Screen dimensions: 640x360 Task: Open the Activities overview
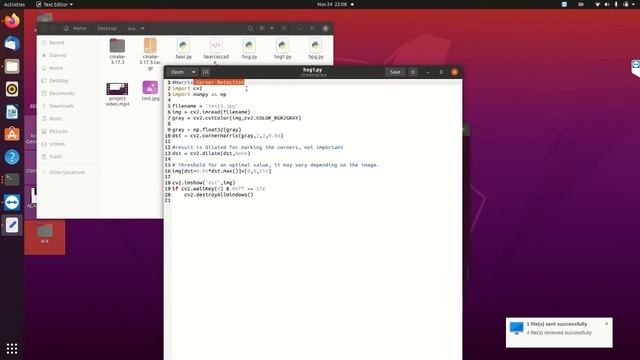pos(14,4)
